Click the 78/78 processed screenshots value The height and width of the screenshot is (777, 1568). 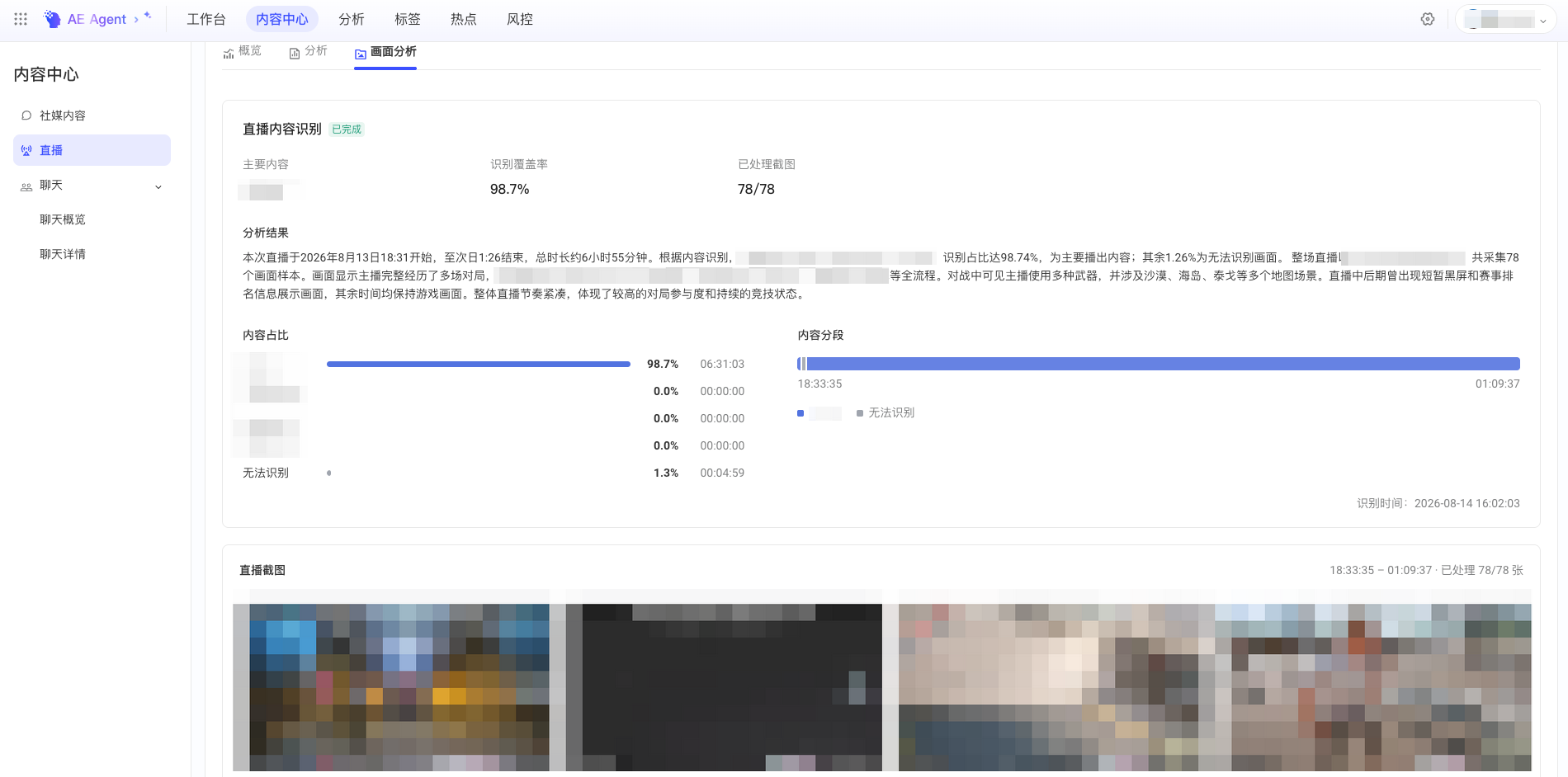756,189
